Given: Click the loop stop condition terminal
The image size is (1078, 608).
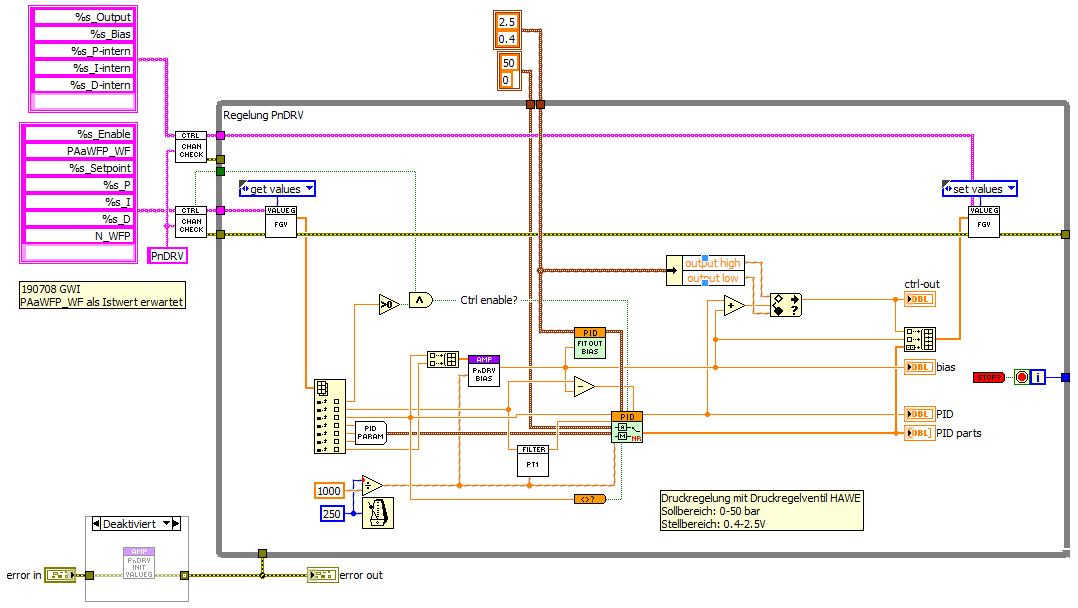Looking at the screenshot, I should tap(1022, 377).
